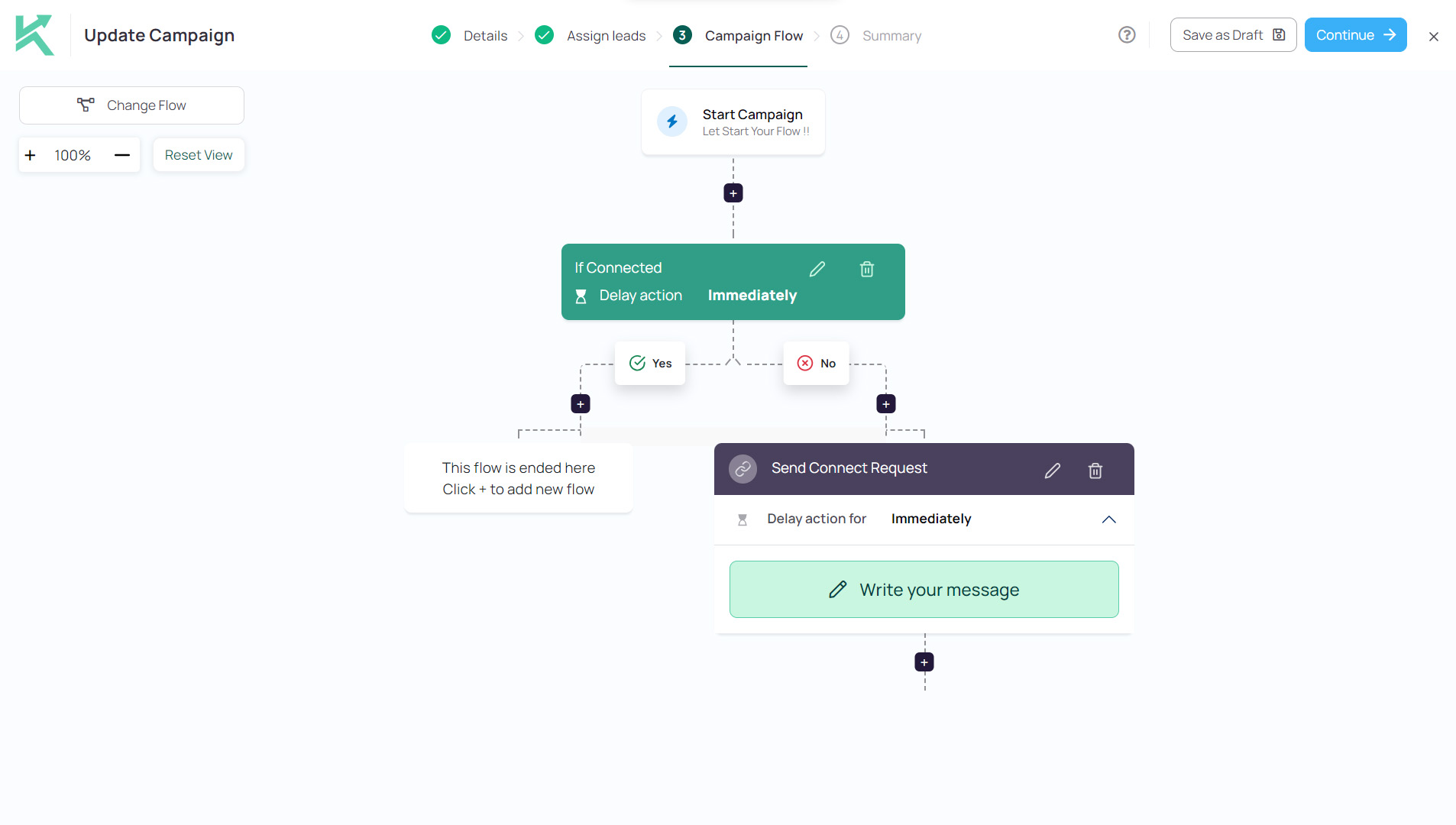The width and height of the screenshot is (1456, 825).
Task: Zoom in using the plus control
Action: coord(31,155)
